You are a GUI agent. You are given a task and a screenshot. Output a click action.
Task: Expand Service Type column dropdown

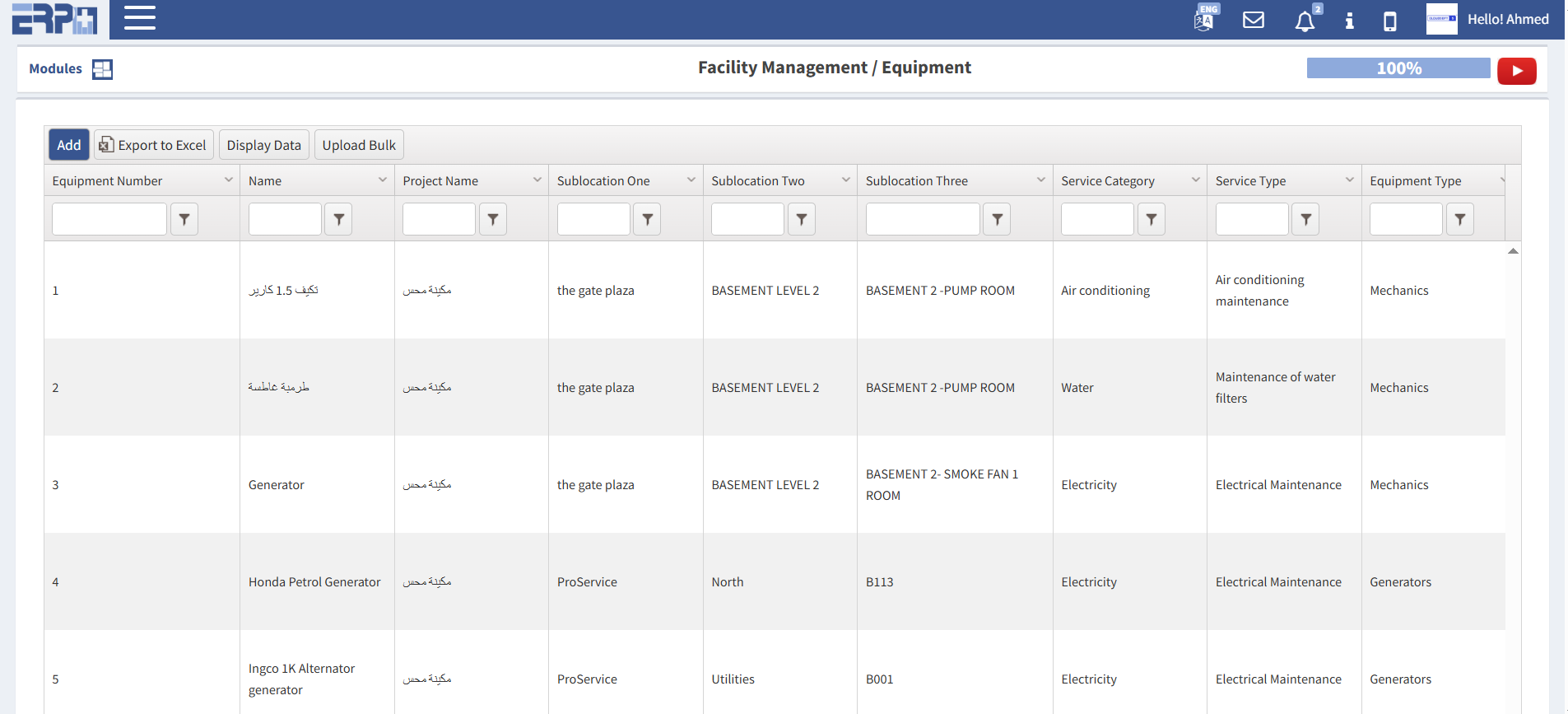tap(1349, 180)
